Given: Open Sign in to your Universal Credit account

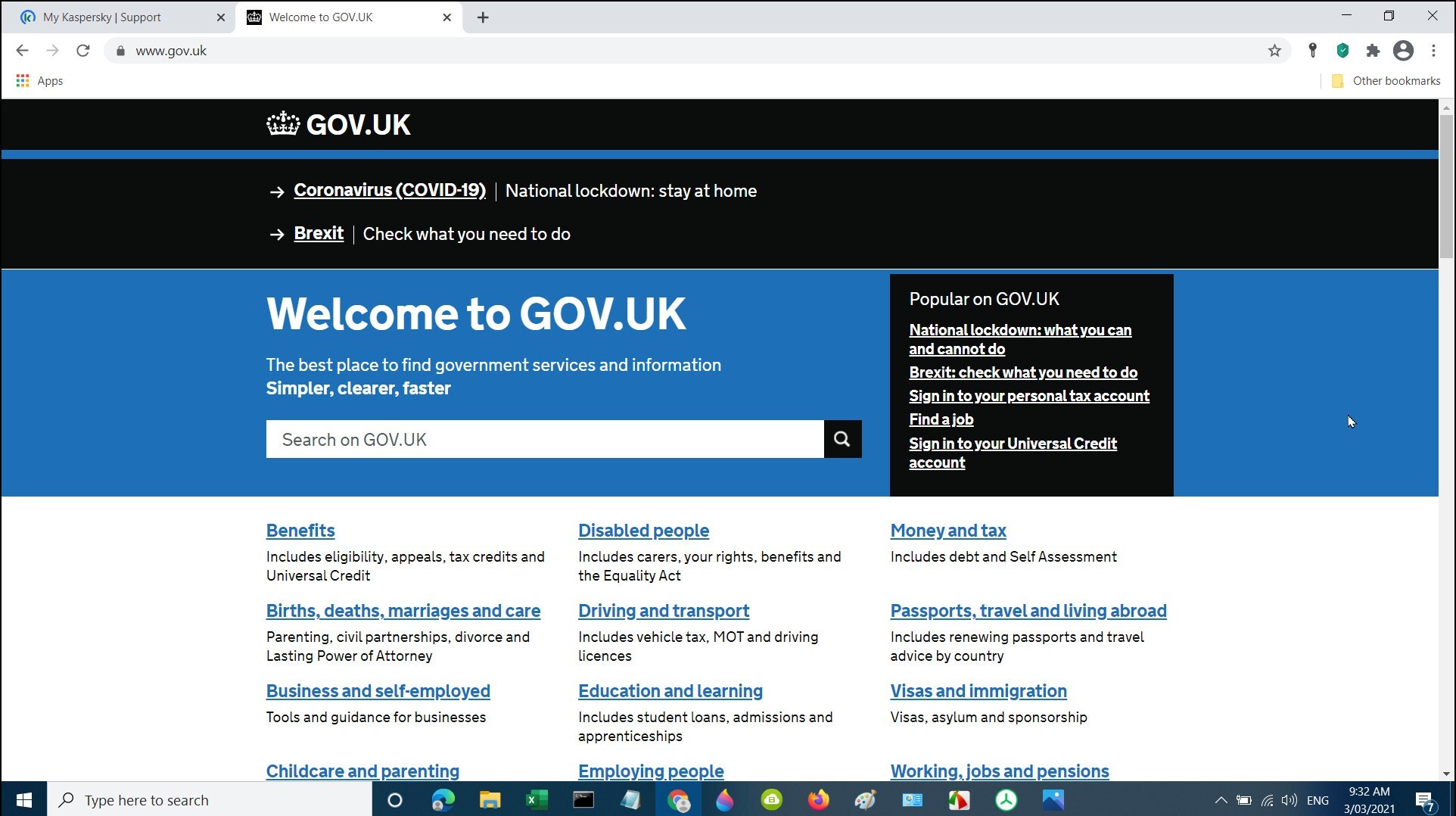Looking at the screenshot, I should (1013, 453).
